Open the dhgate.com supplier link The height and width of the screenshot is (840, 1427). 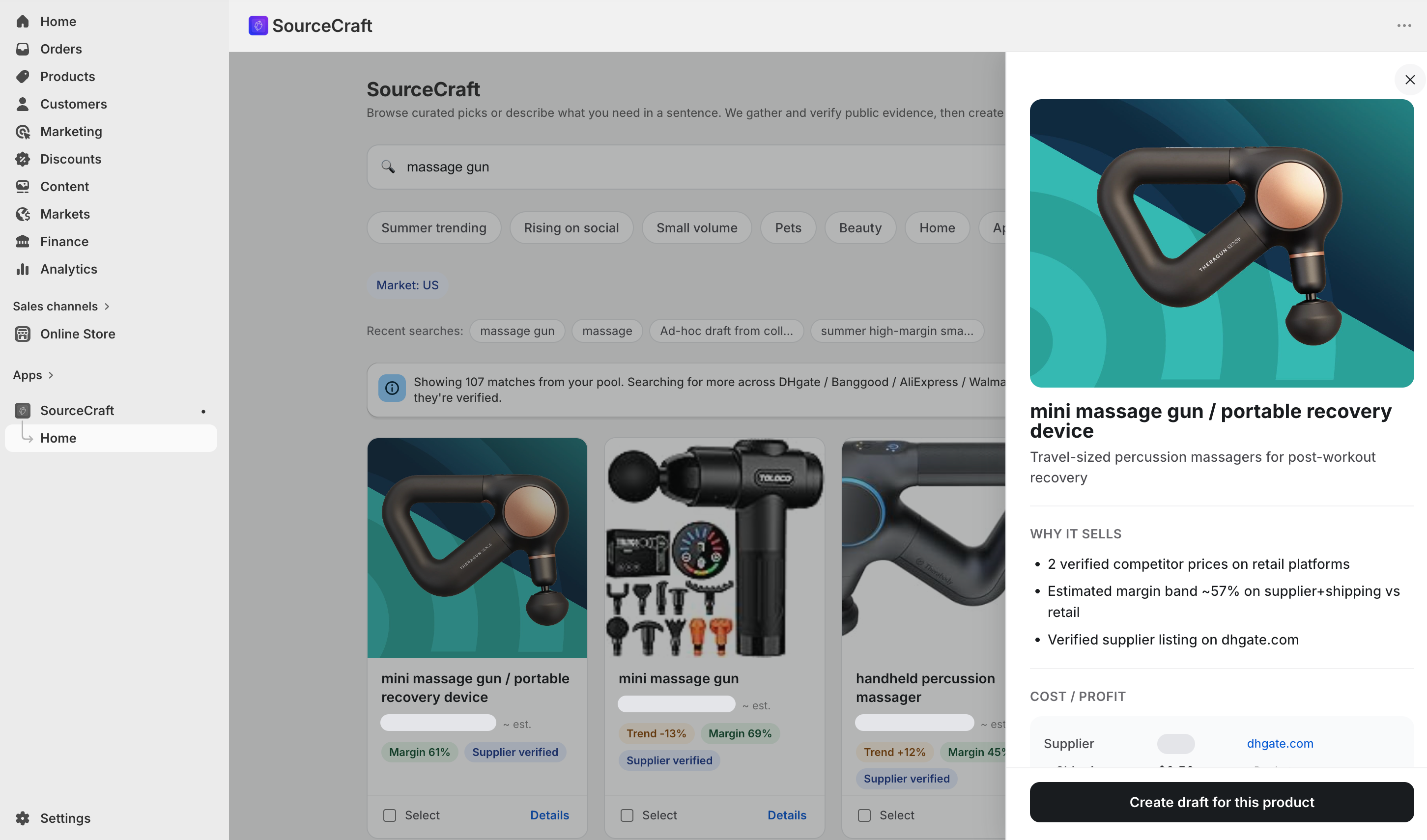coord(1280,743)
